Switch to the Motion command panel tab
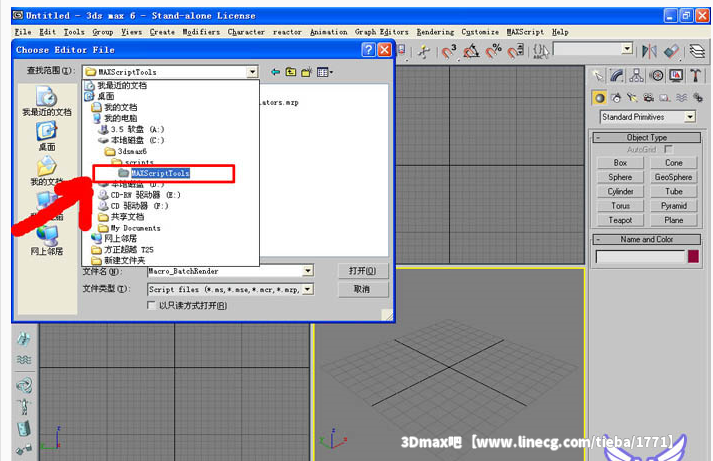 [x=657, y=75]
